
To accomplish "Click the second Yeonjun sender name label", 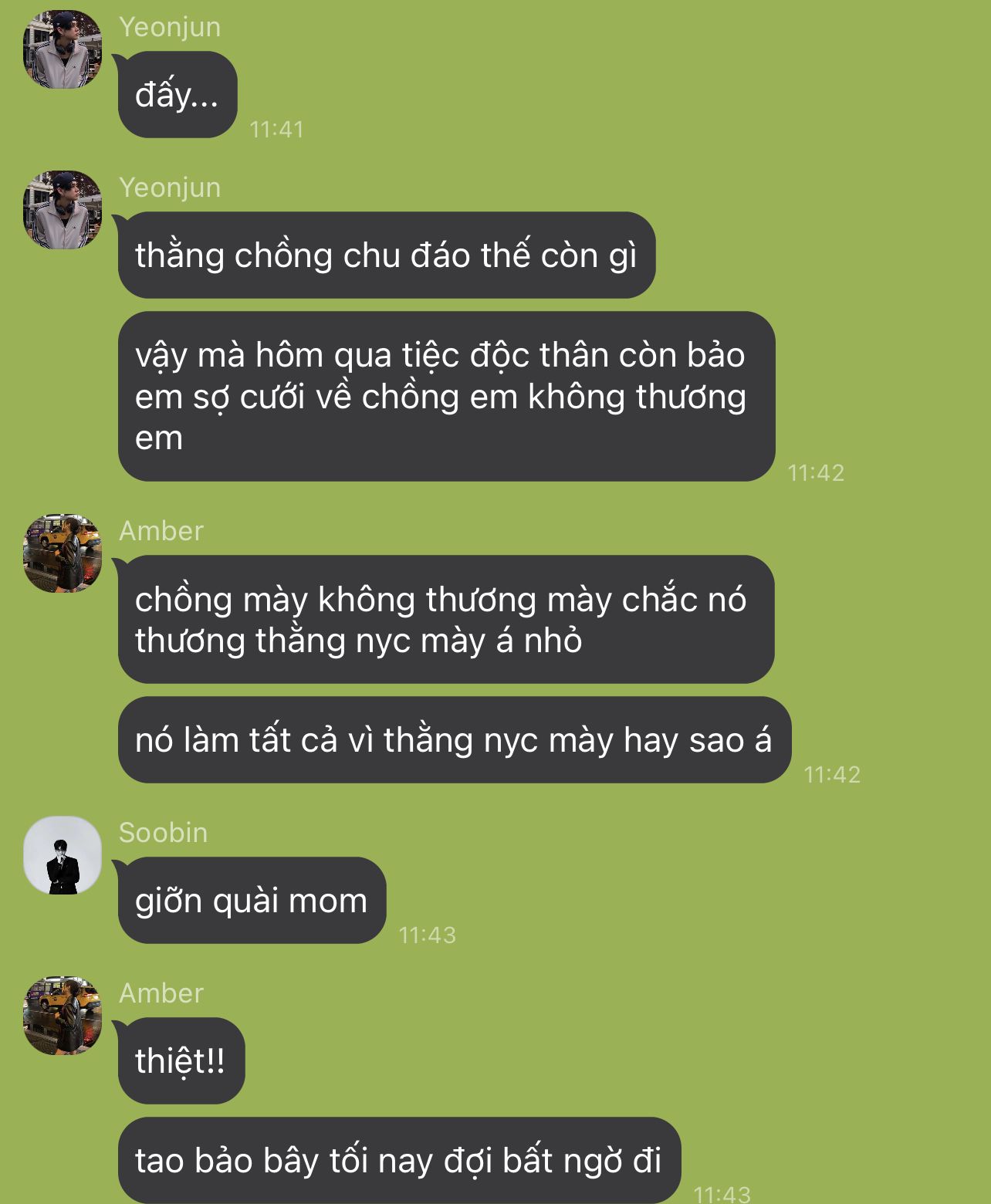I will coord(170,188).
